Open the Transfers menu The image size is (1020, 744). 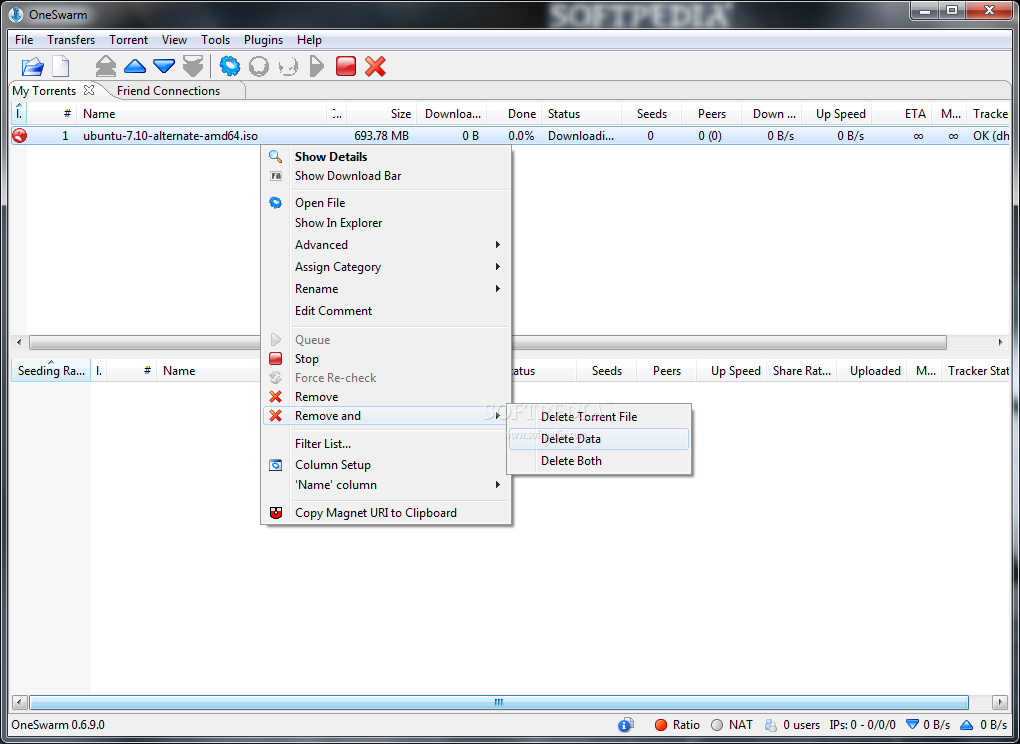[x=71, y=40]
